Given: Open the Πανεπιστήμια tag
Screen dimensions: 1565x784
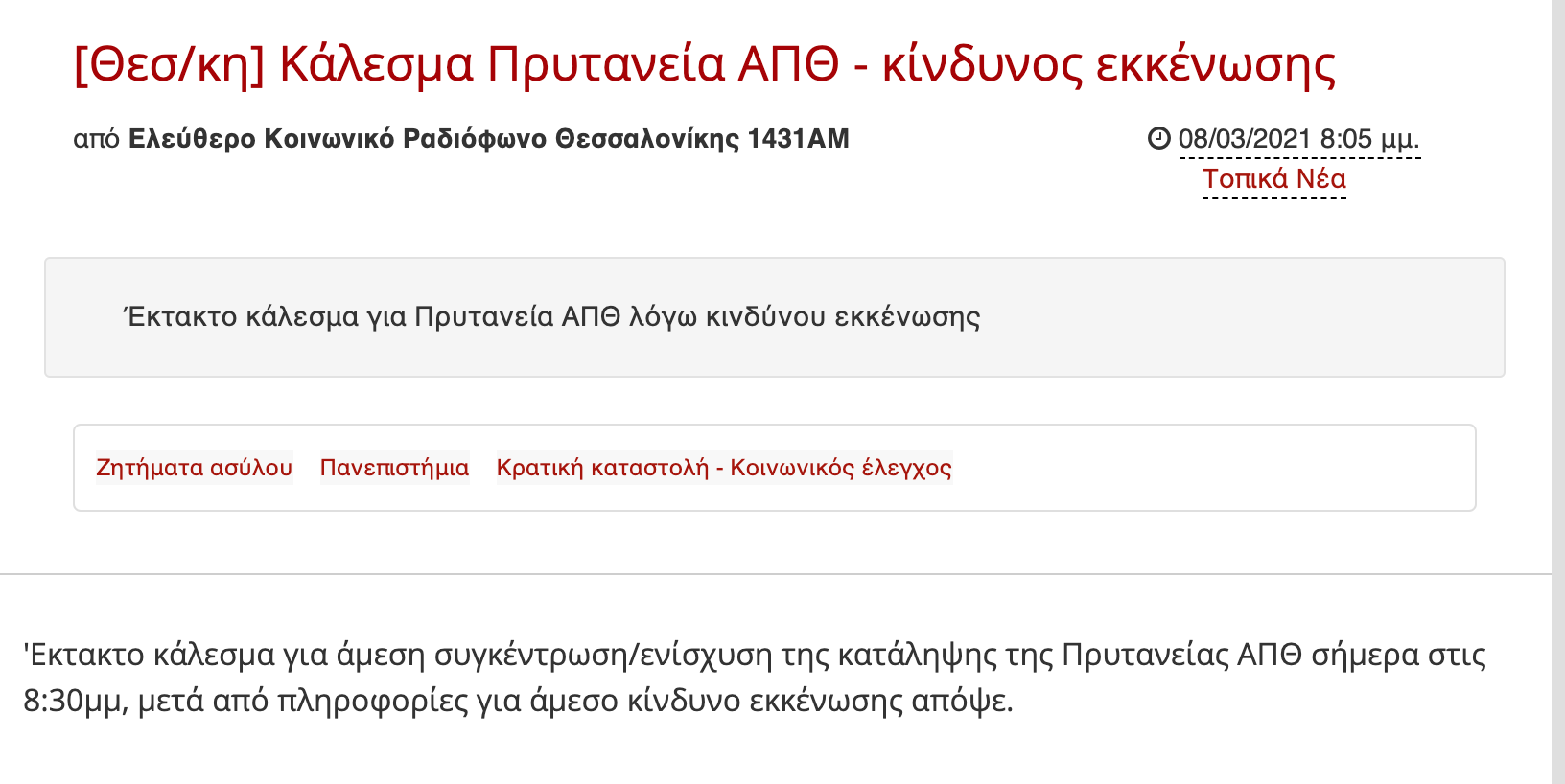Looking at the screenshot, I should 394,468.
